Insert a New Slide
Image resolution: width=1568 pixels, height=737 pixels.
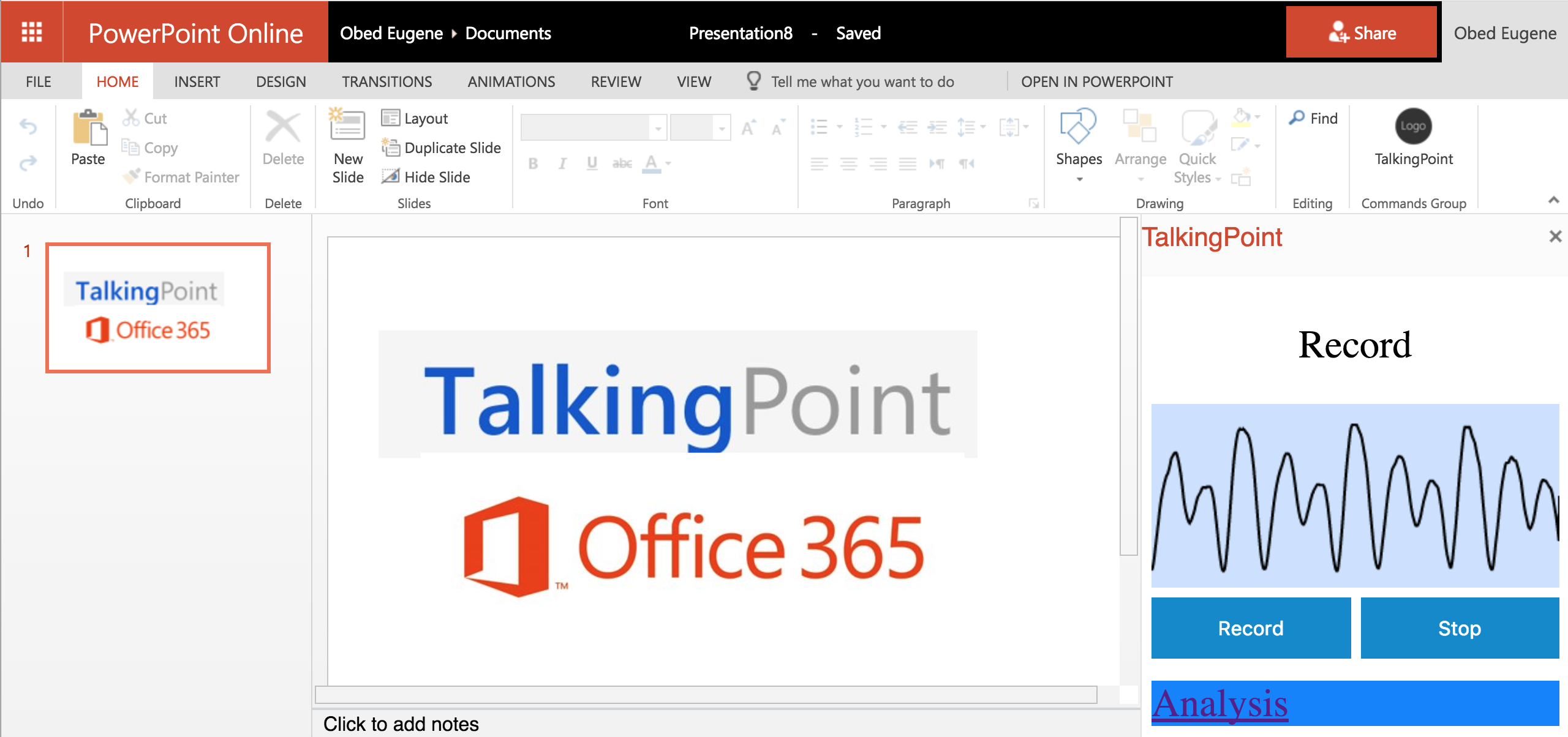point(347,147)
